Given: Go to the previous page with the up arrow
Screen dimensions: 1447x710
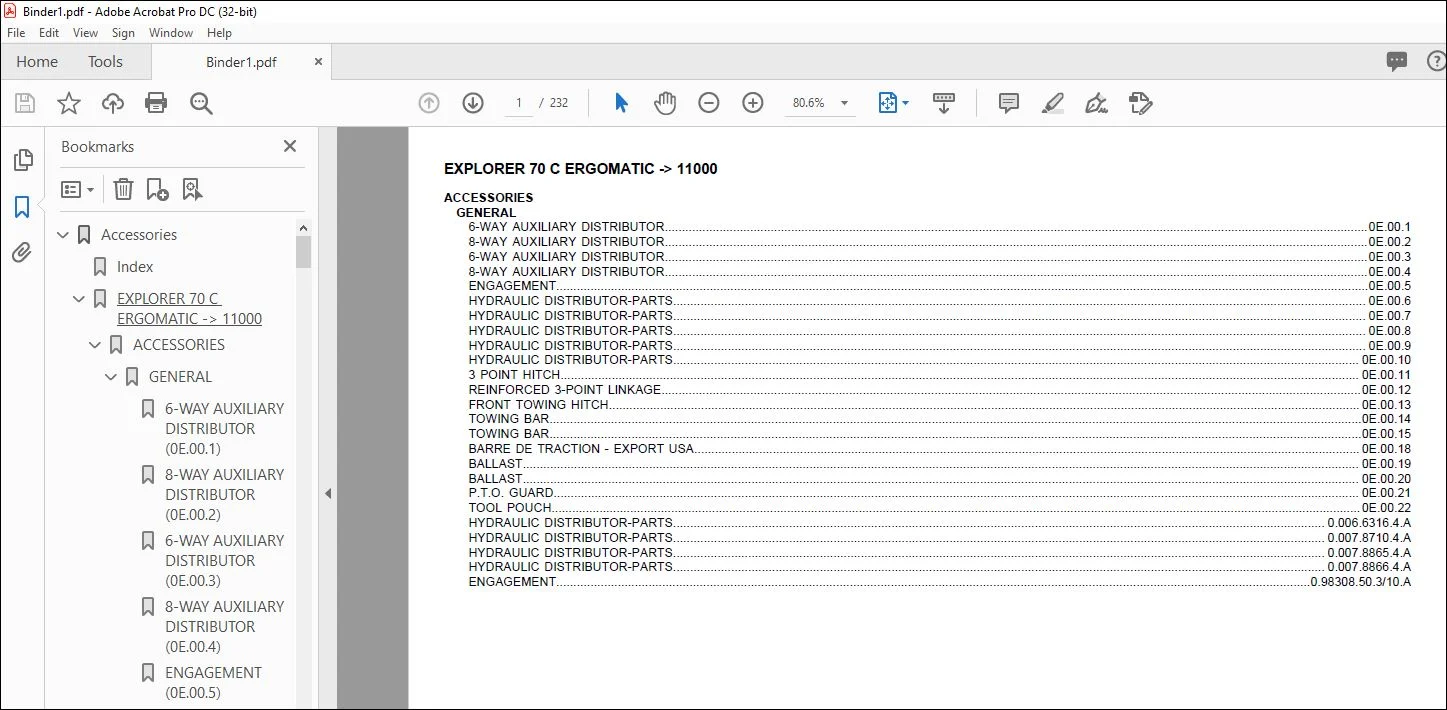Looking at the screenshot, I should click(x=429, y=103).
